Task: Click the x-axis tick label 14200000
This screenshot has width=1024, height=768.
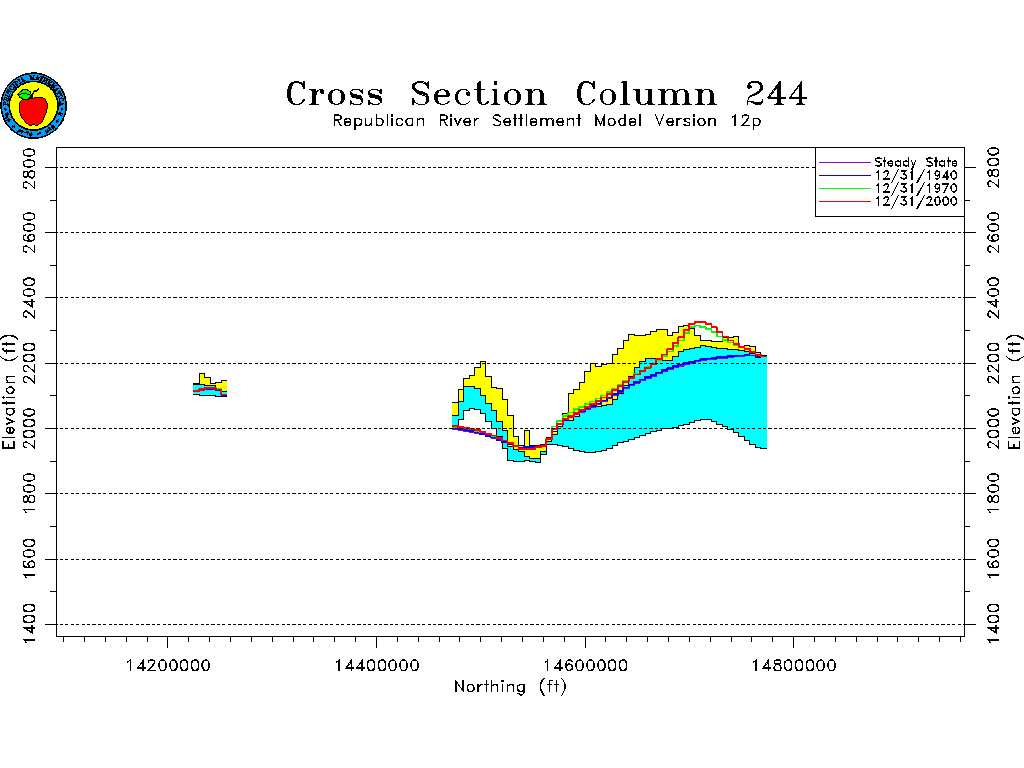Action: (168, 665)
